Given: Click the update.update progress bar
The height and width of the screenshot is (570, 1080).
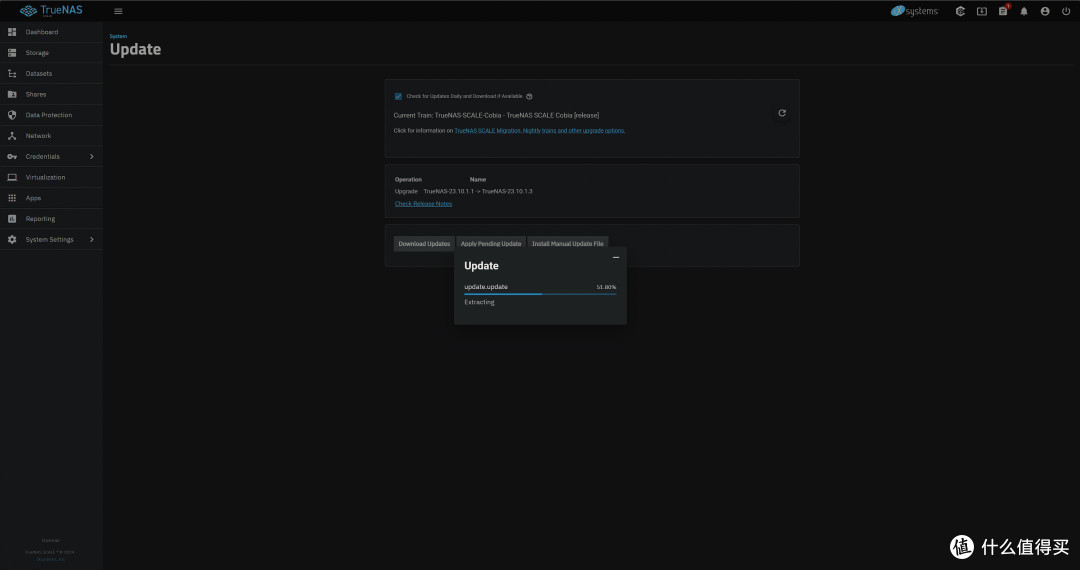Looking at the screenshot, I should (540, 294).
